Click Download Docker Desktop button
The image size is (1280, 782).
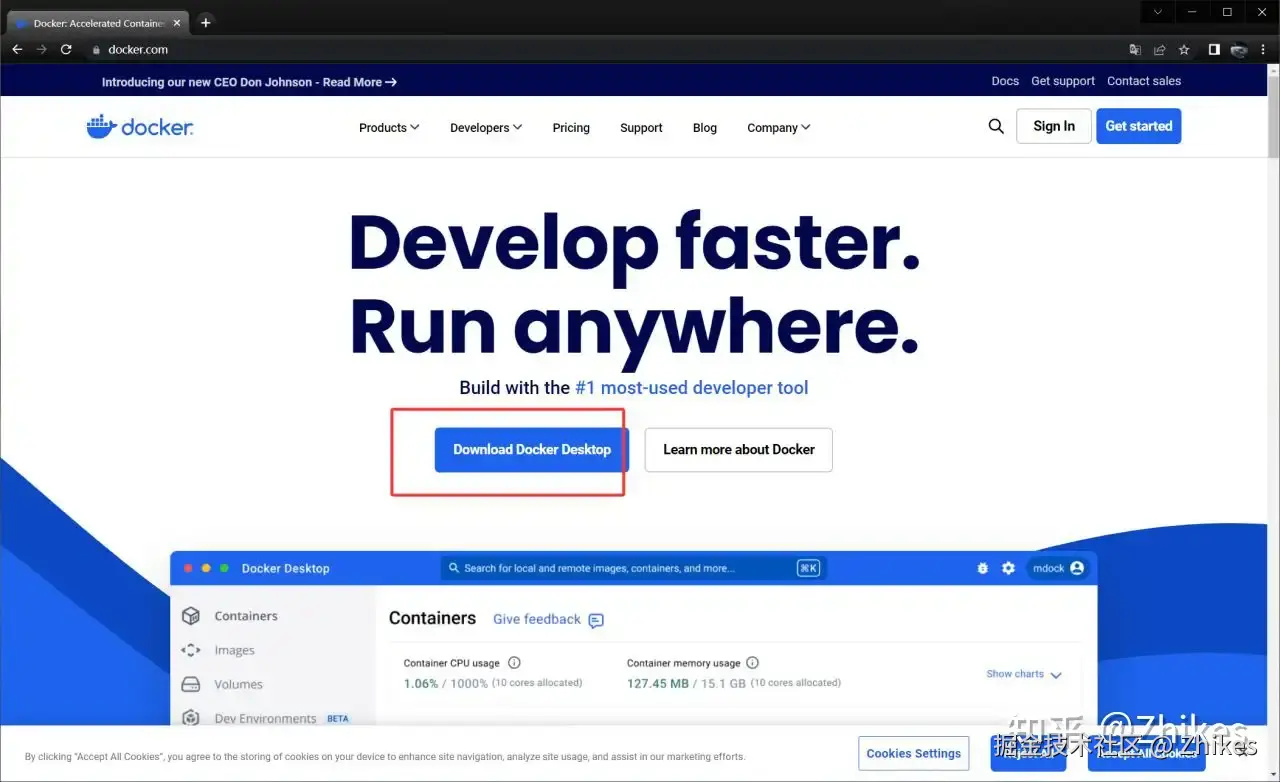532,450
